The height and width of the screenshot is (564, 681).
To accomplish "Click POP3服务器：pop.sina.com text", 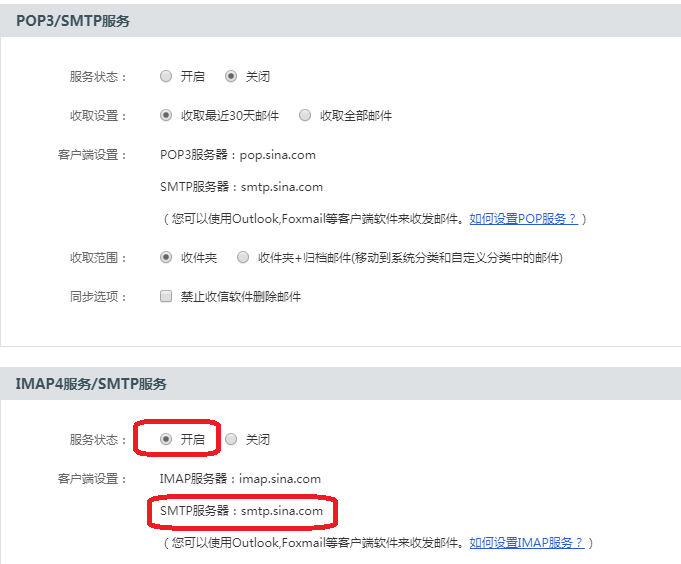I will click(x=238, y=155).
